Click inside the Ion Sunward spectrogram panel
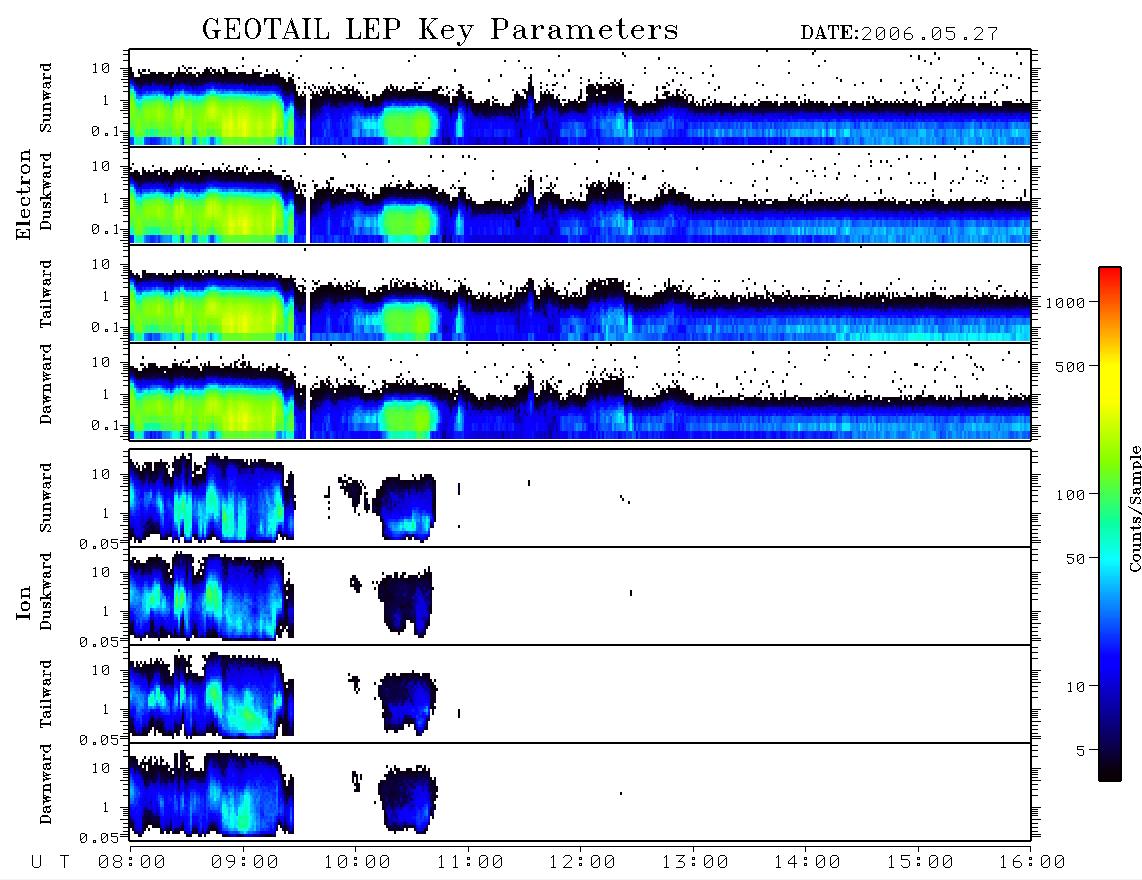The image size is (1142, 880). point(580,498)
